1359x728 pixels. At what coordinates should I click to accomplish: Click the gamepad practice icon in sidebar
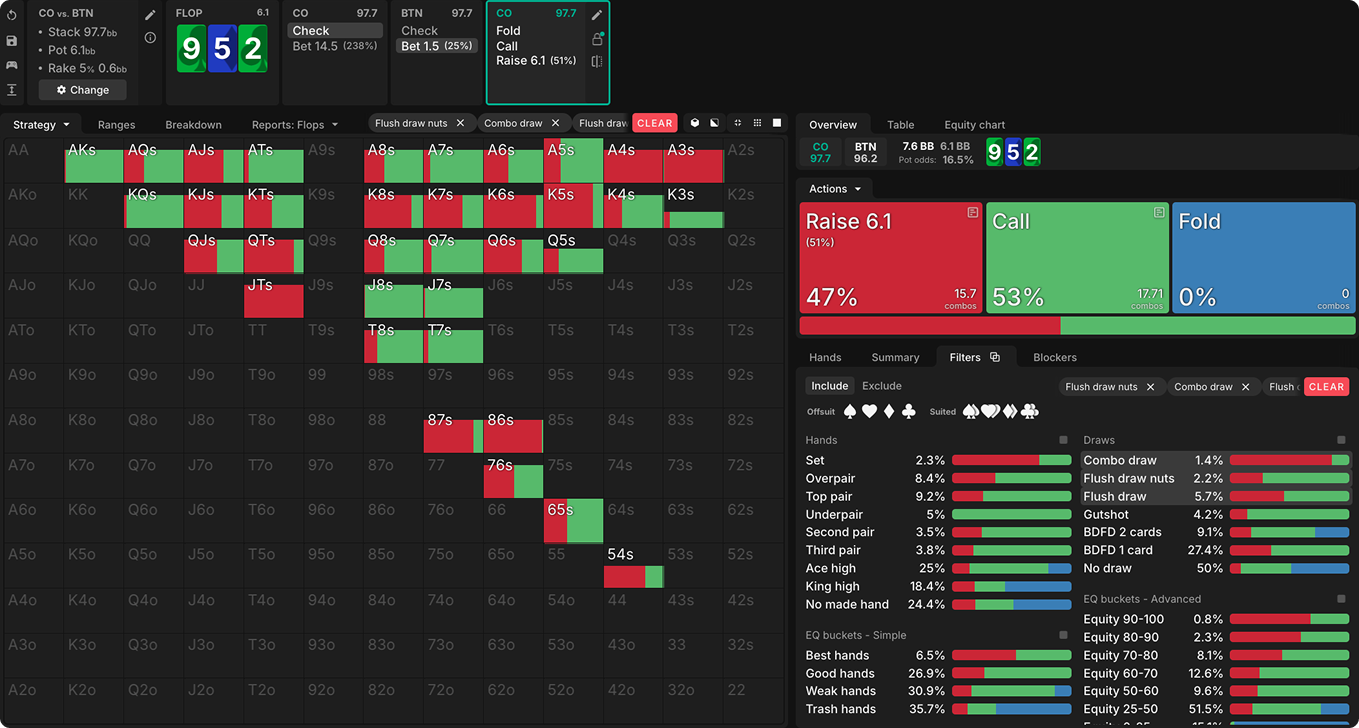coord(12,65)
